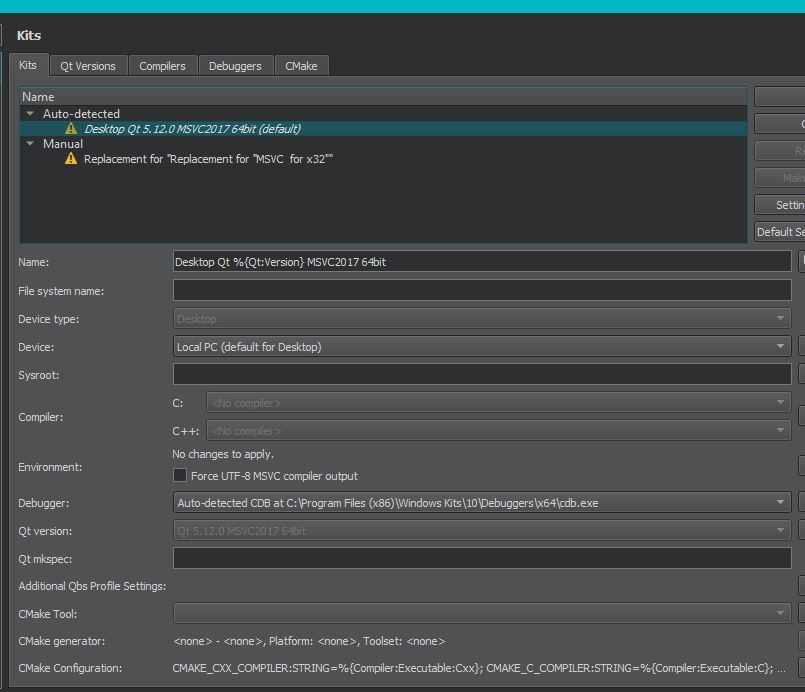Viewport: 805px width, 692px height.
Task: Click the Name column header in kits list
Action: pyautogui.click(x=383, y=97)
